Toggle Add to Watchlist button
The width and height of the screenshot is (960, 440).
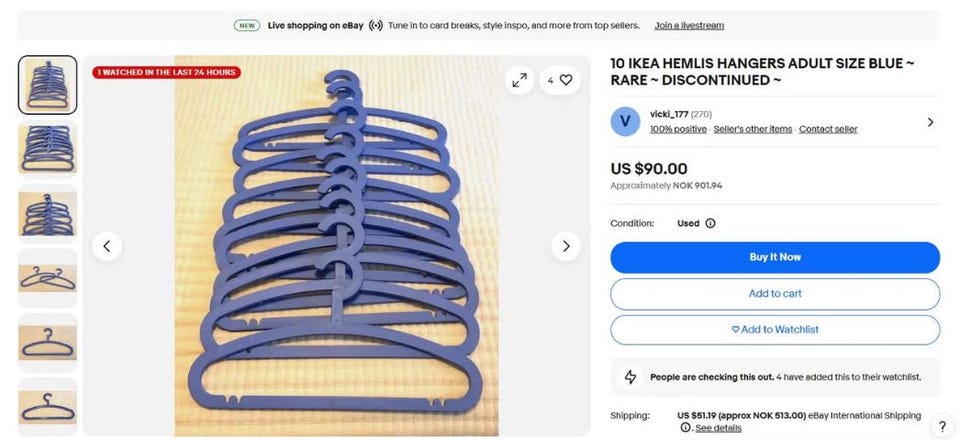pyautogui.click(x=774, y=330)
